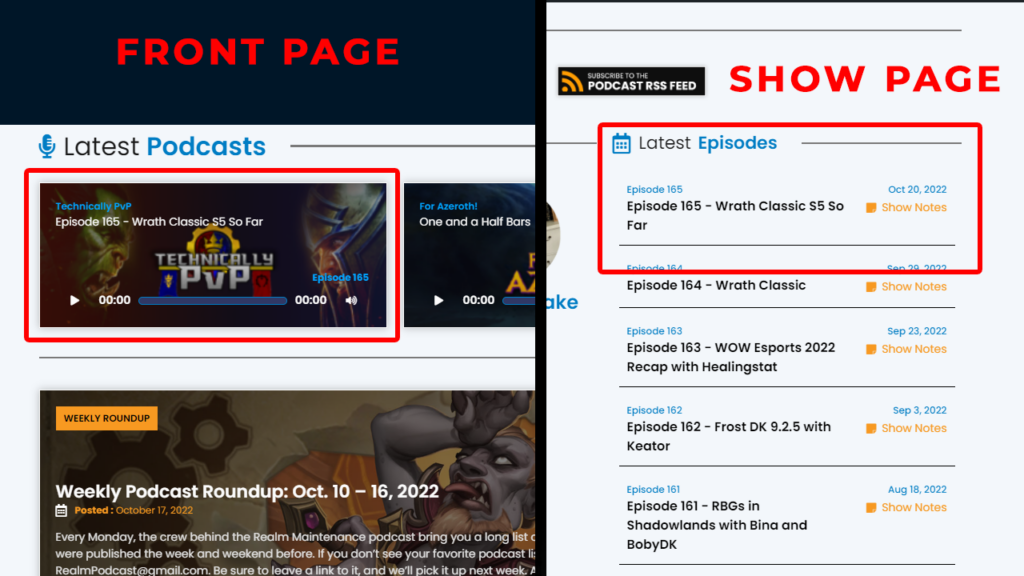Click the WEEKLY ROUNDUP category badge
Screen dimensions: 1024x576
coord(106,419)
